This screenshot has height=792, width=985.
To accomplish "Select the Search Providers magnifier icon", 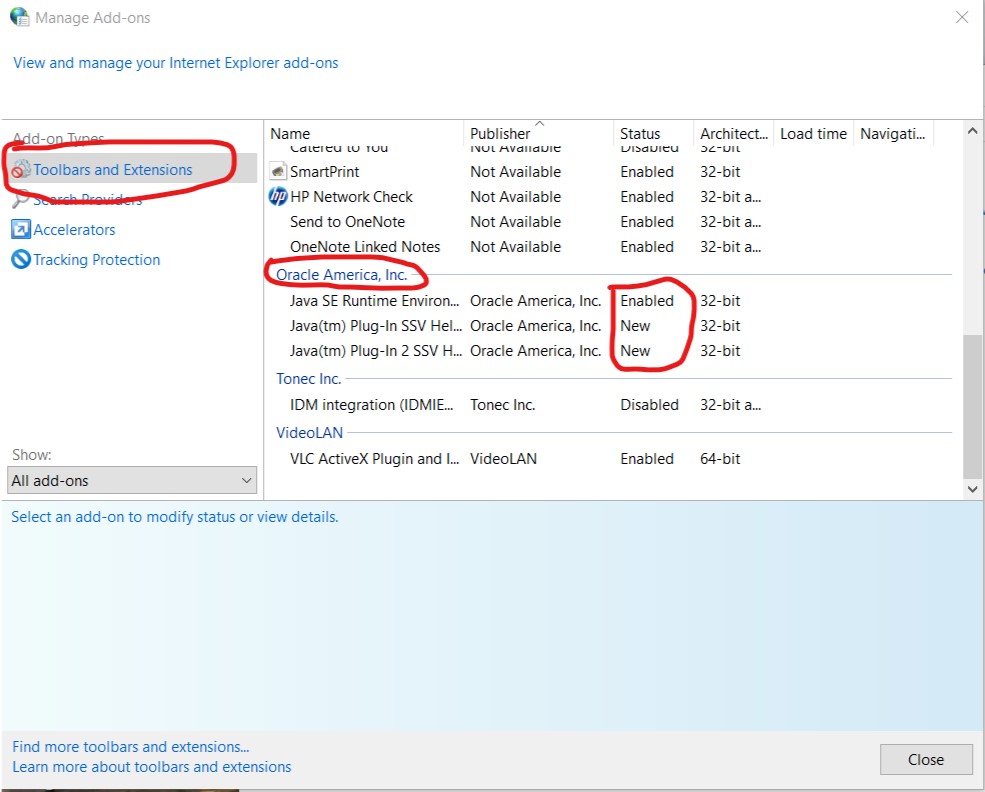I will 22,199.
